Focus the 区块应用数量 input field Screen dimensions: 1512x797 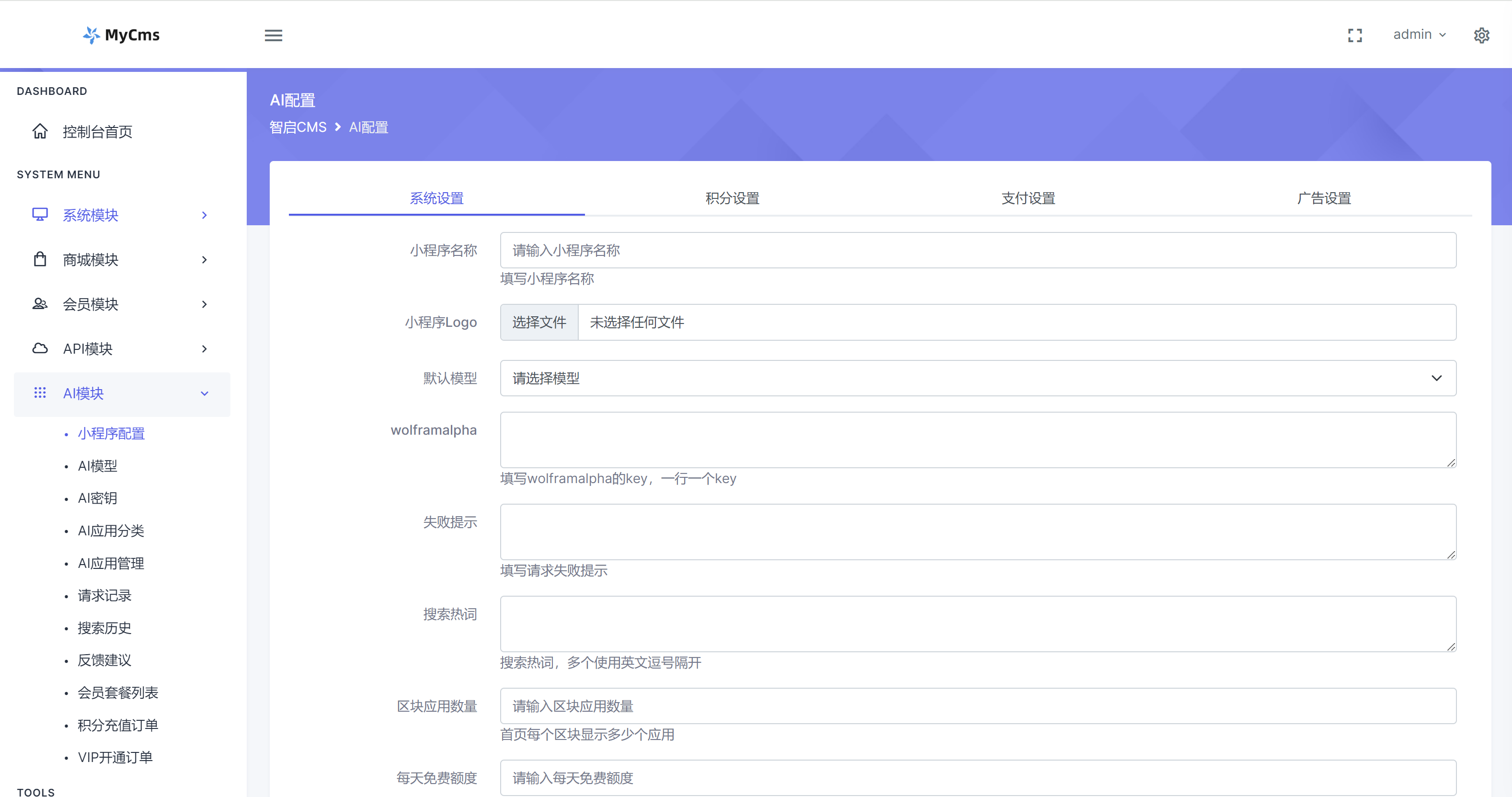978,706
